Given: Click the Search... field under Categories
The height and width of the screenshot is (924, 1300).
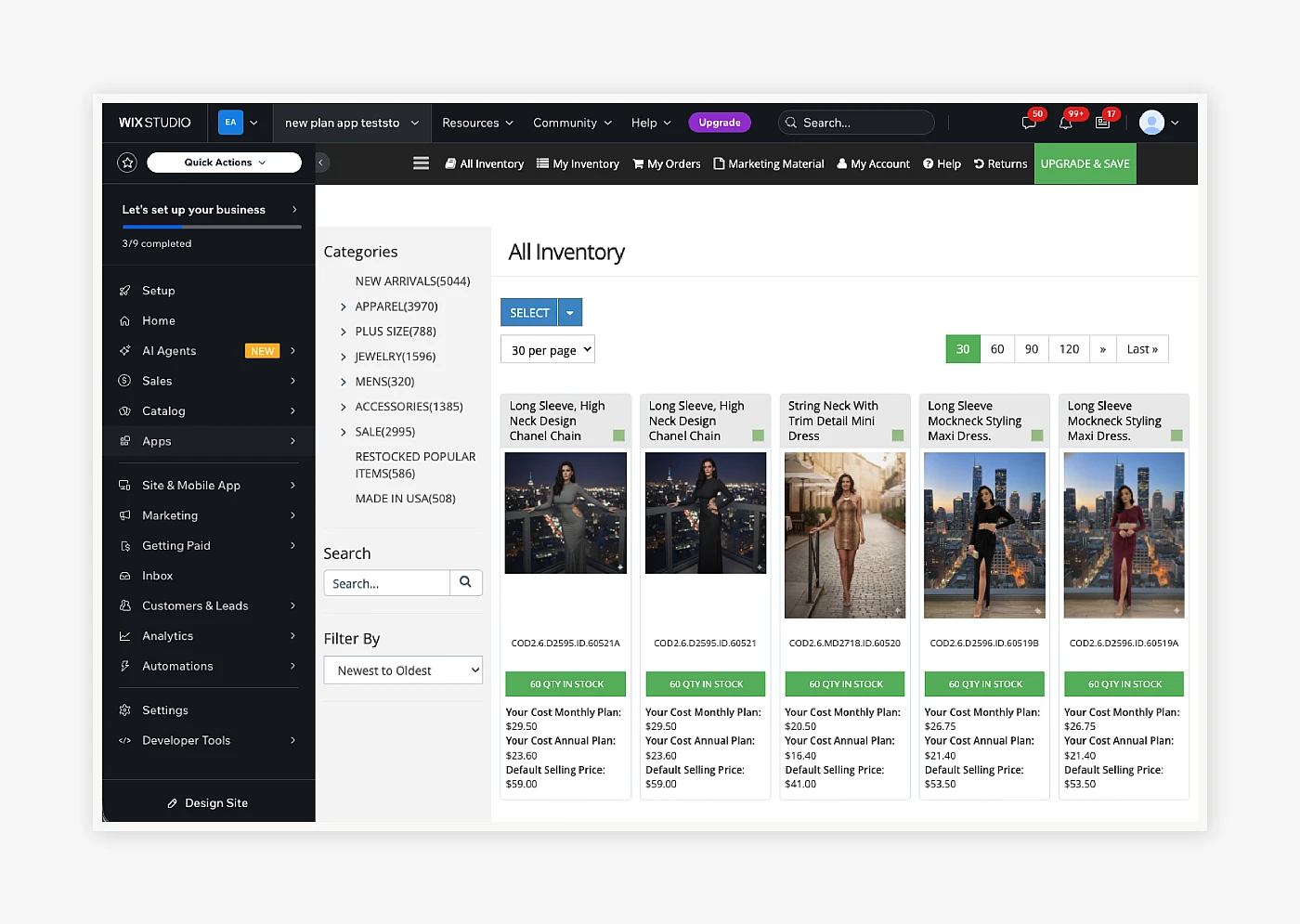Looking at the screenshot, I should click(387, 583).
